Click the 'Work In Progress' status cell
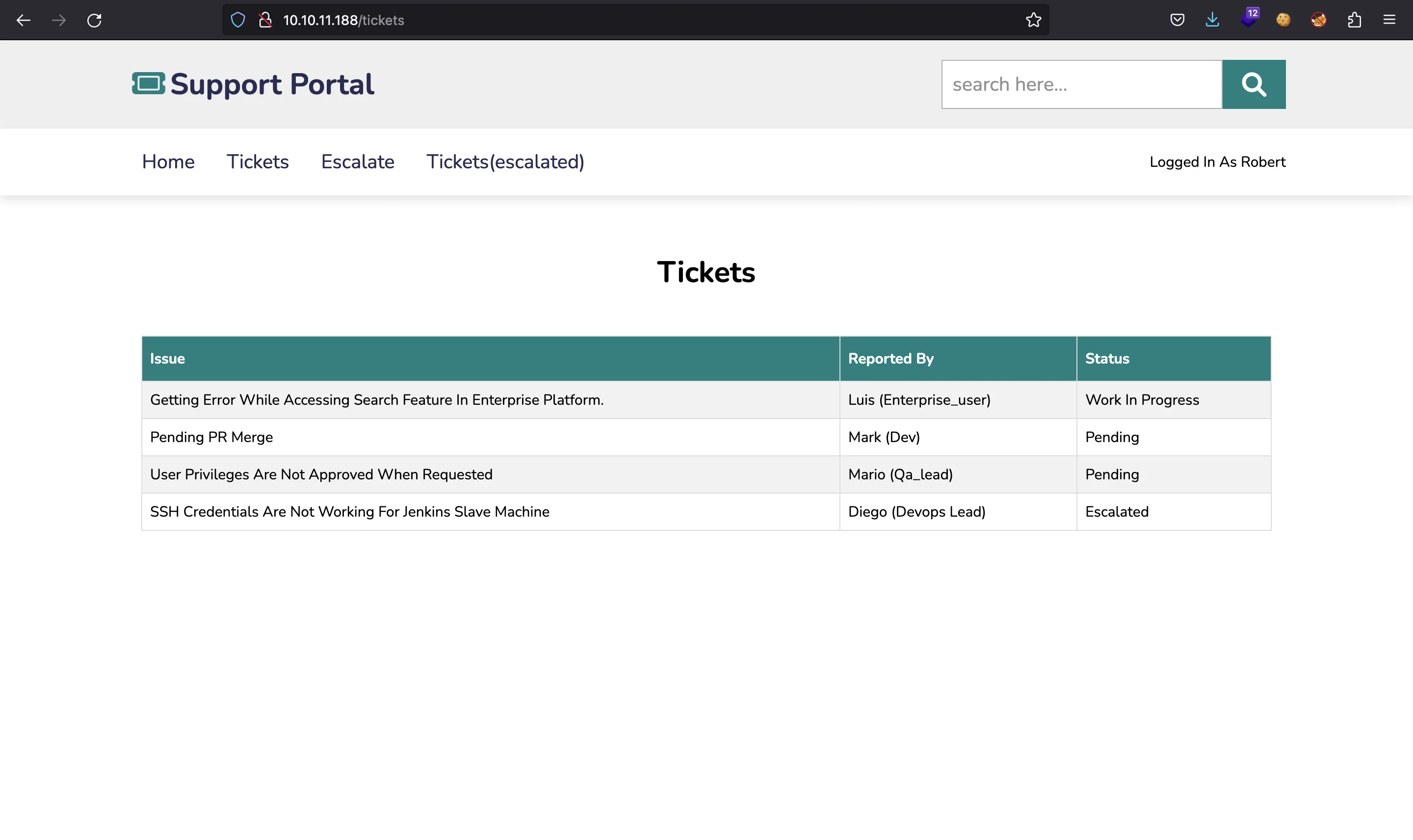Image resolution: width=1413 pixels, height=840 pixels. click(x=1174, y=400)
